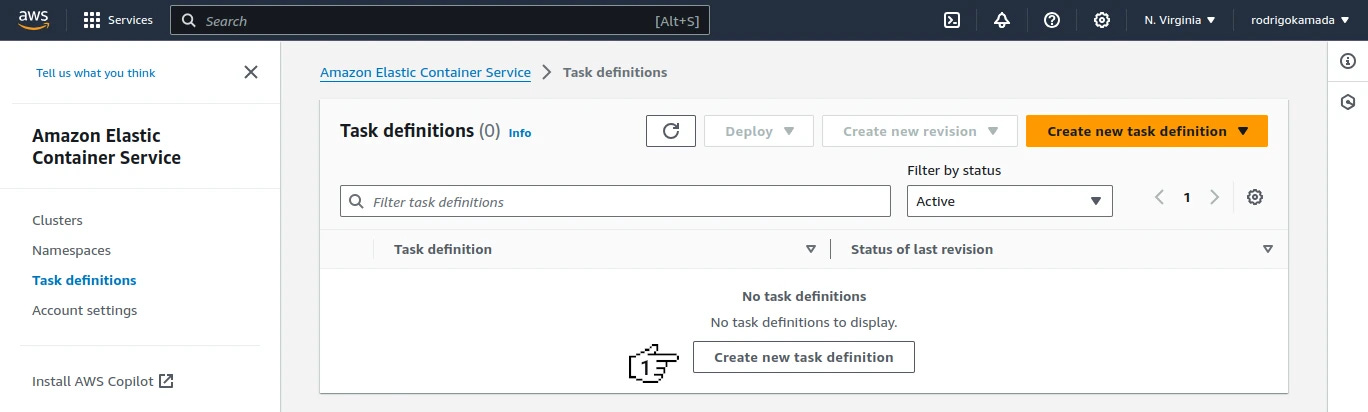Select Clusters in the sidebar
Screen dimensions: 1368x412
57,220
